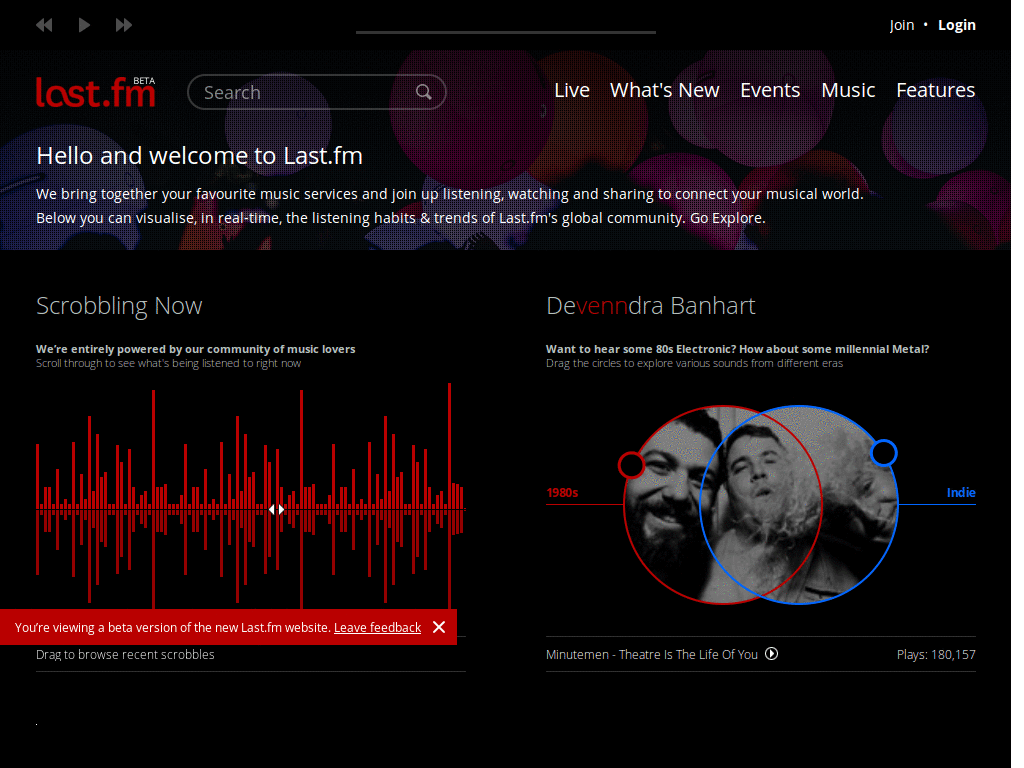Play the Minutemen track preview

770,654
